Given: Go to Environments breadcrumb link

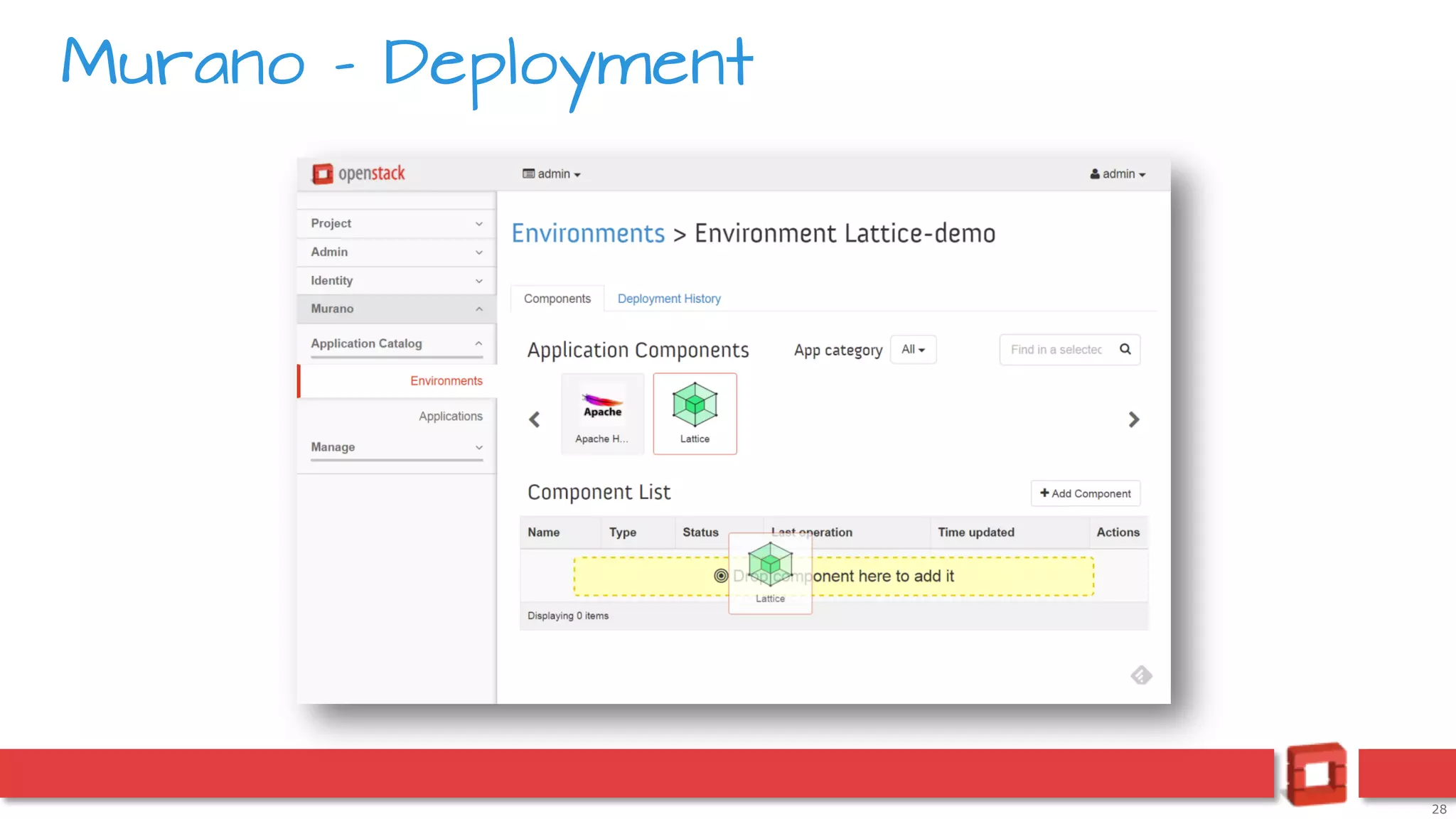Looking at the screenshot, I should click(x=588, y=233).
